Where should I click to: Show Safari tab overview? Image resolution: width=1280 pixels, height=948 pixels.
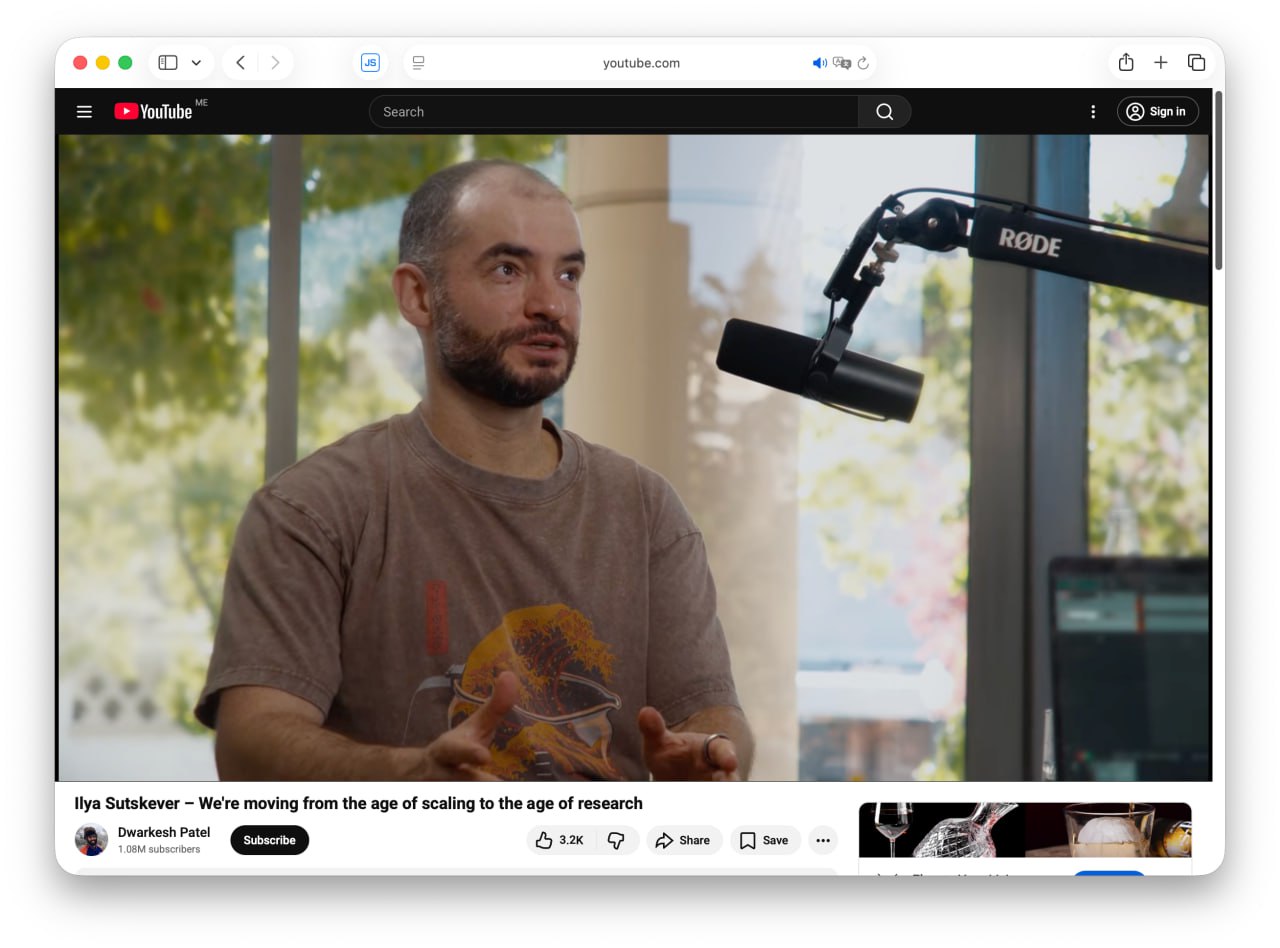coord(1196,62)
